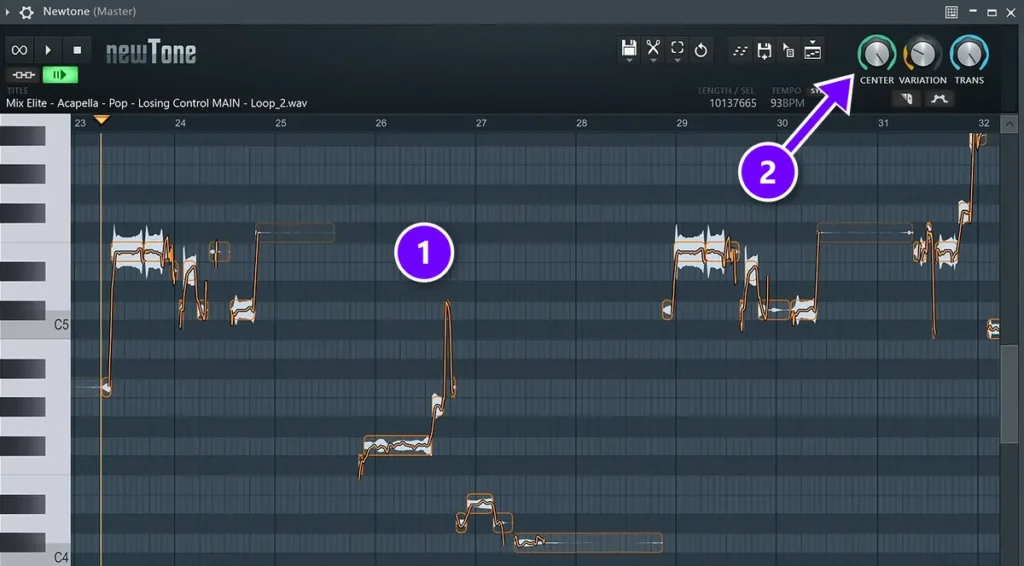Click the vertical scrollbar thumb
The height and width of the screenshot is (566, 1024).
(1010, 395)
